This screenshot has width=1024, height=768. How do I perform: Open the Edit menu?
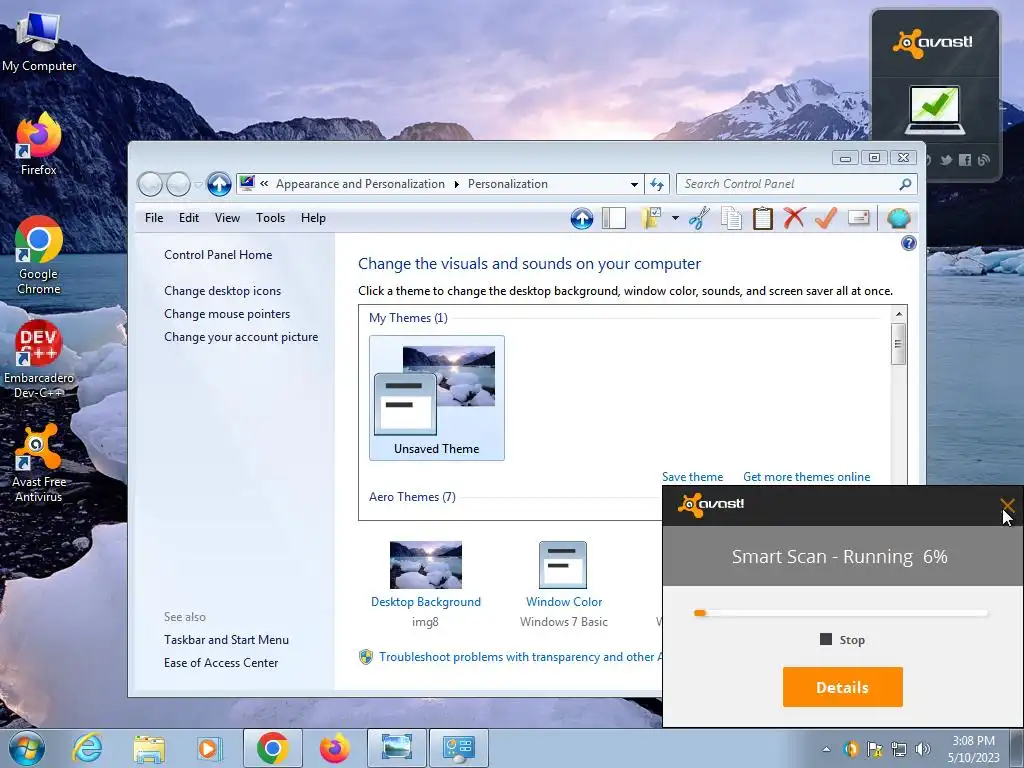189,218
